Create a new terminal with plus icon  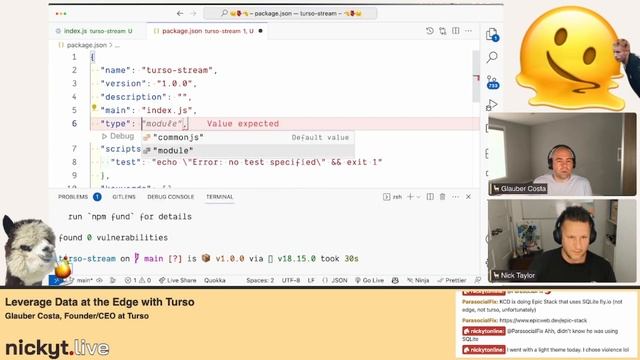(x=410, y=197)
